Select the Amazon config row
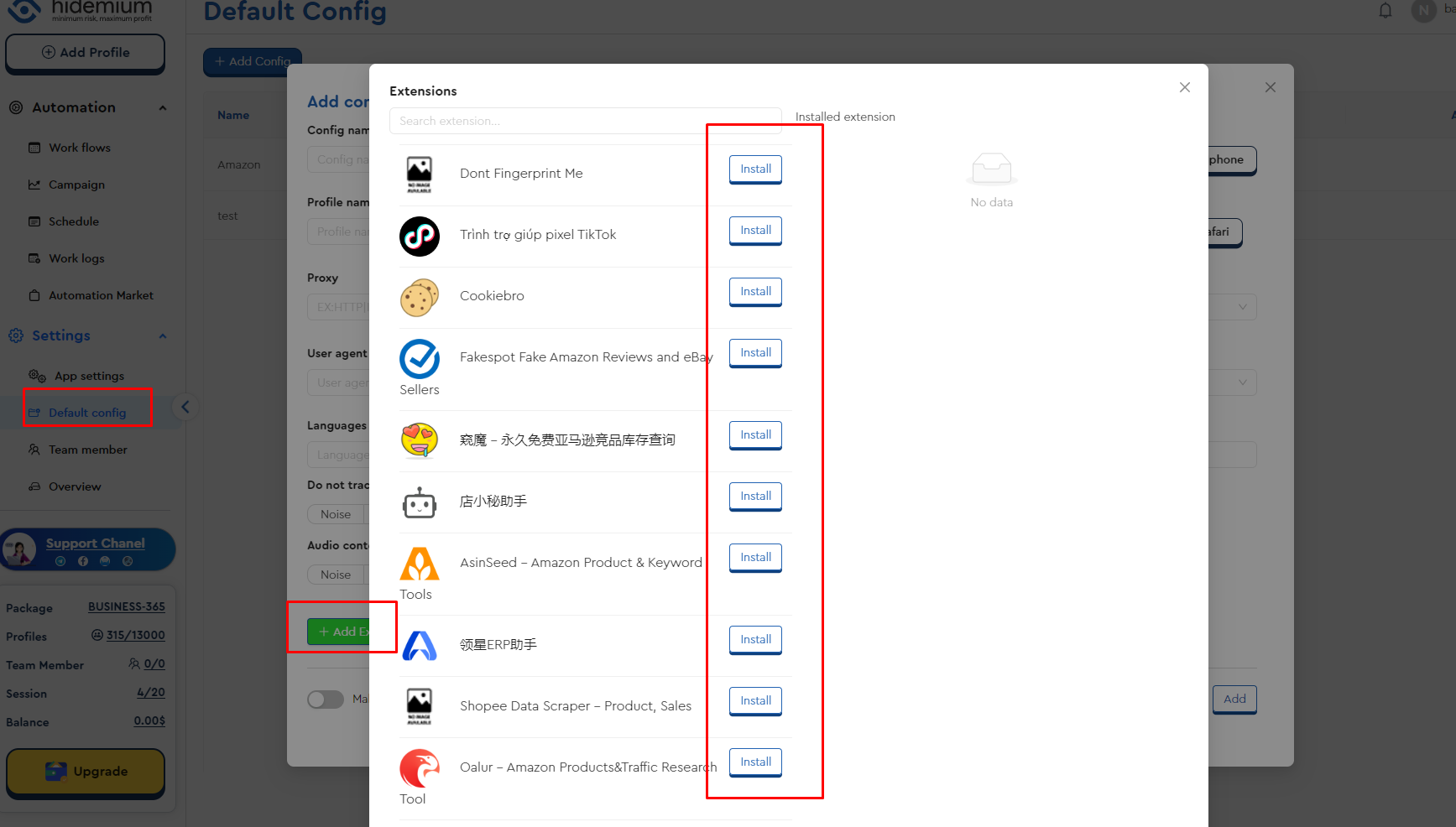The height and width of the screenshot is (827, 1456). click(239, 164)
